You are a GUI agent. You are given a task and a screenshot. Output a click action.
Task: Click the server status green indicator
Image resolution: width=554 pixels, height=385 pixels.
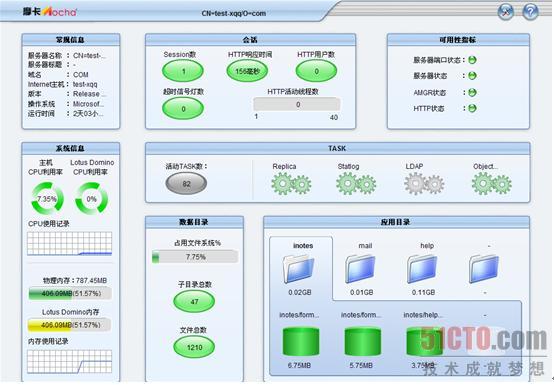[472, 75]
